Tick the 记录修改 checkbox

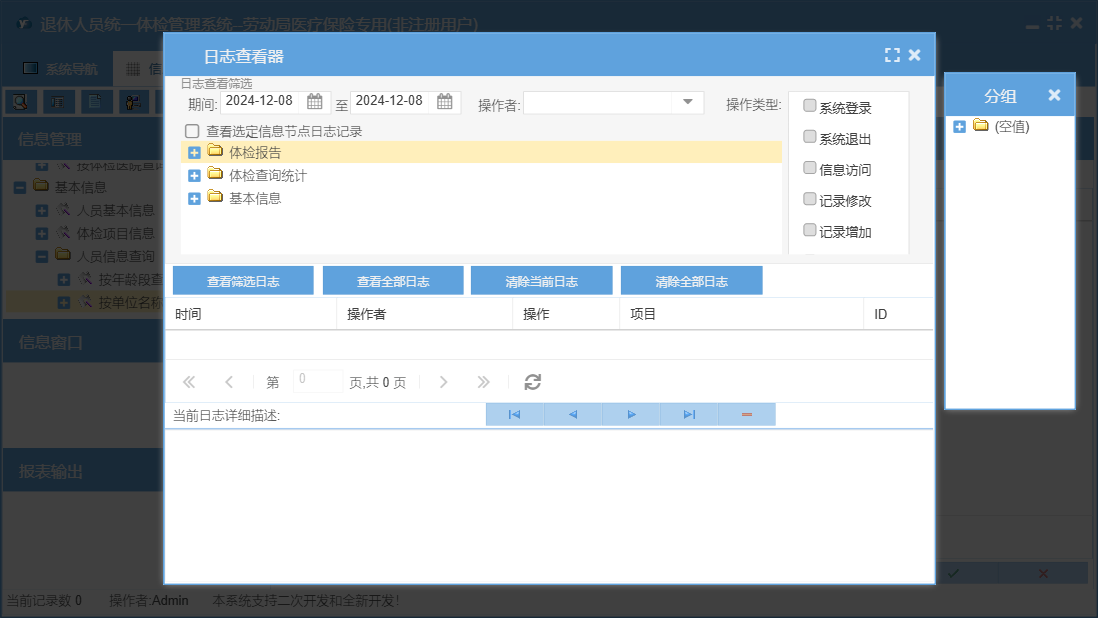tap(810, 200)
